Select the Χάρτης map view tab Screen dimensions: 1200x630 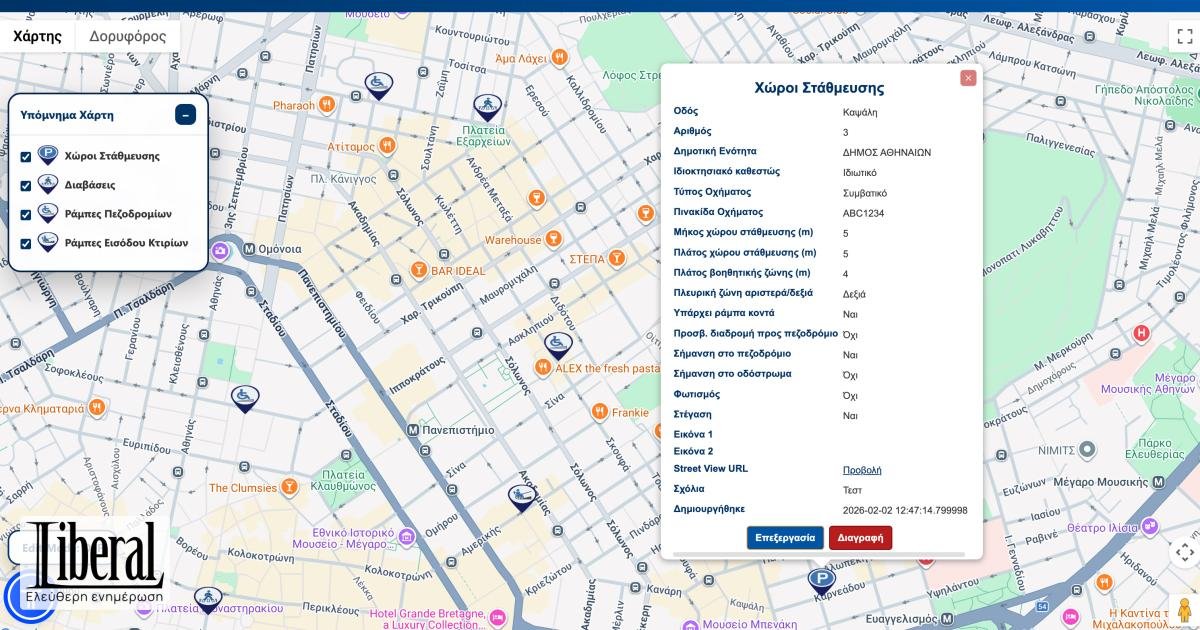(x=38, y=36)
